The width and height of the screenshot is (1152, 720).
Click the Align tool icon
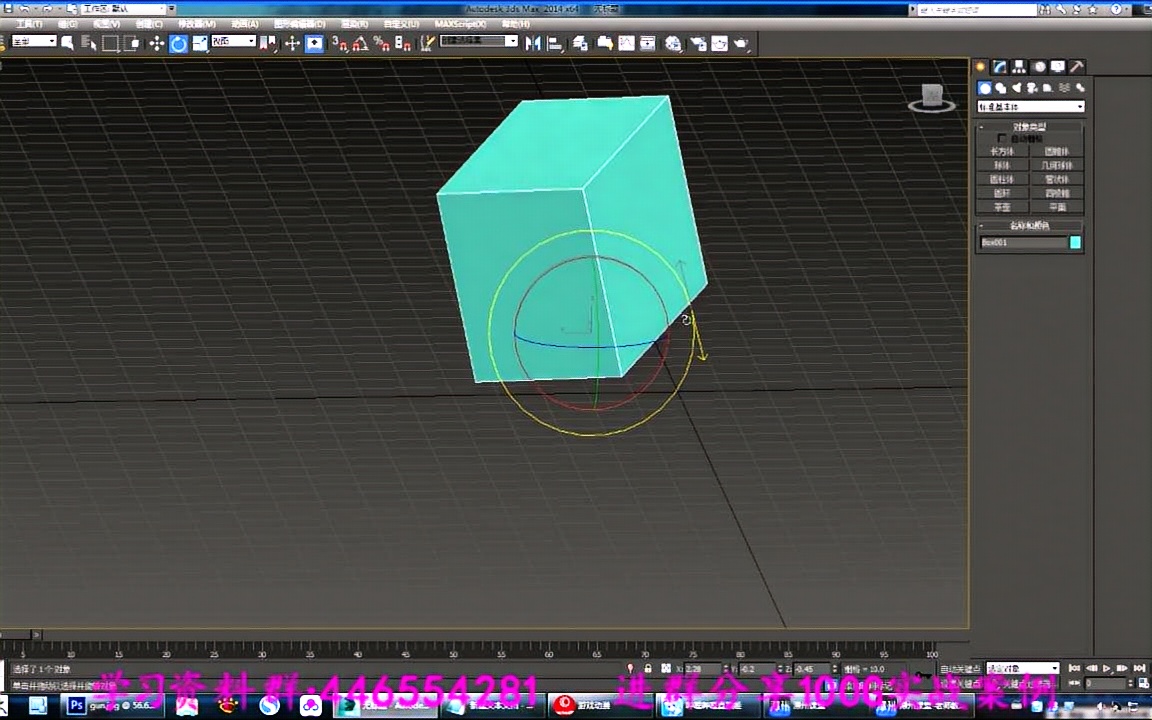(555, 44)
